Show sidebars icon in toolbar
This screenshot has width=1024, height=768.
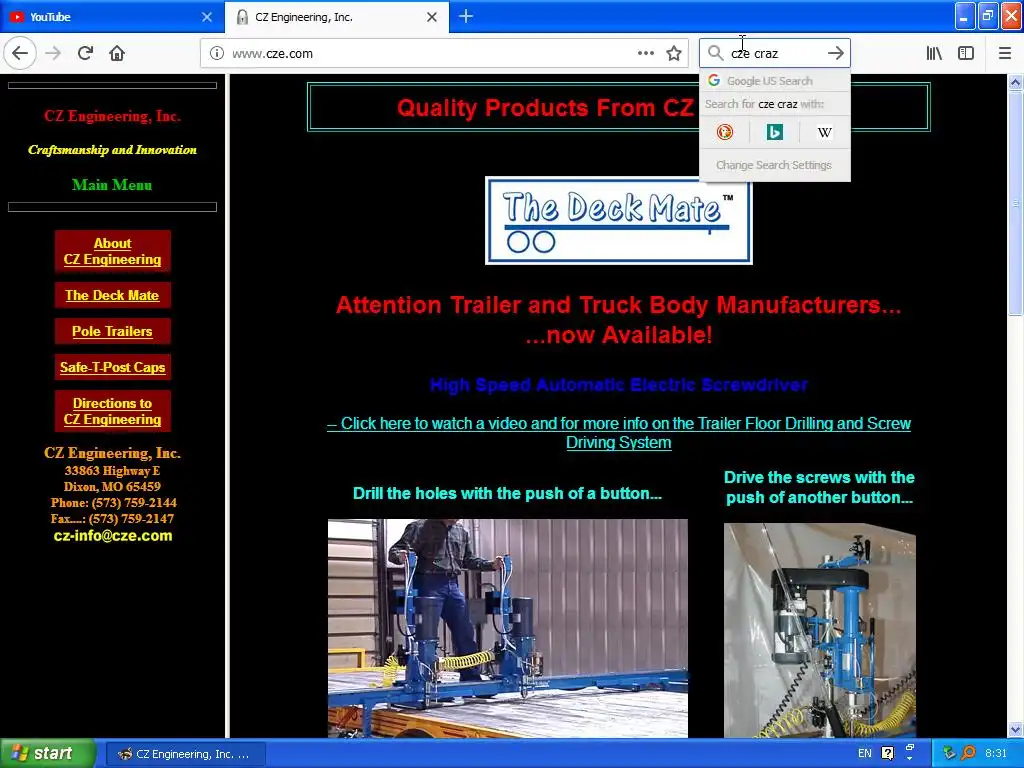point(966,54)
